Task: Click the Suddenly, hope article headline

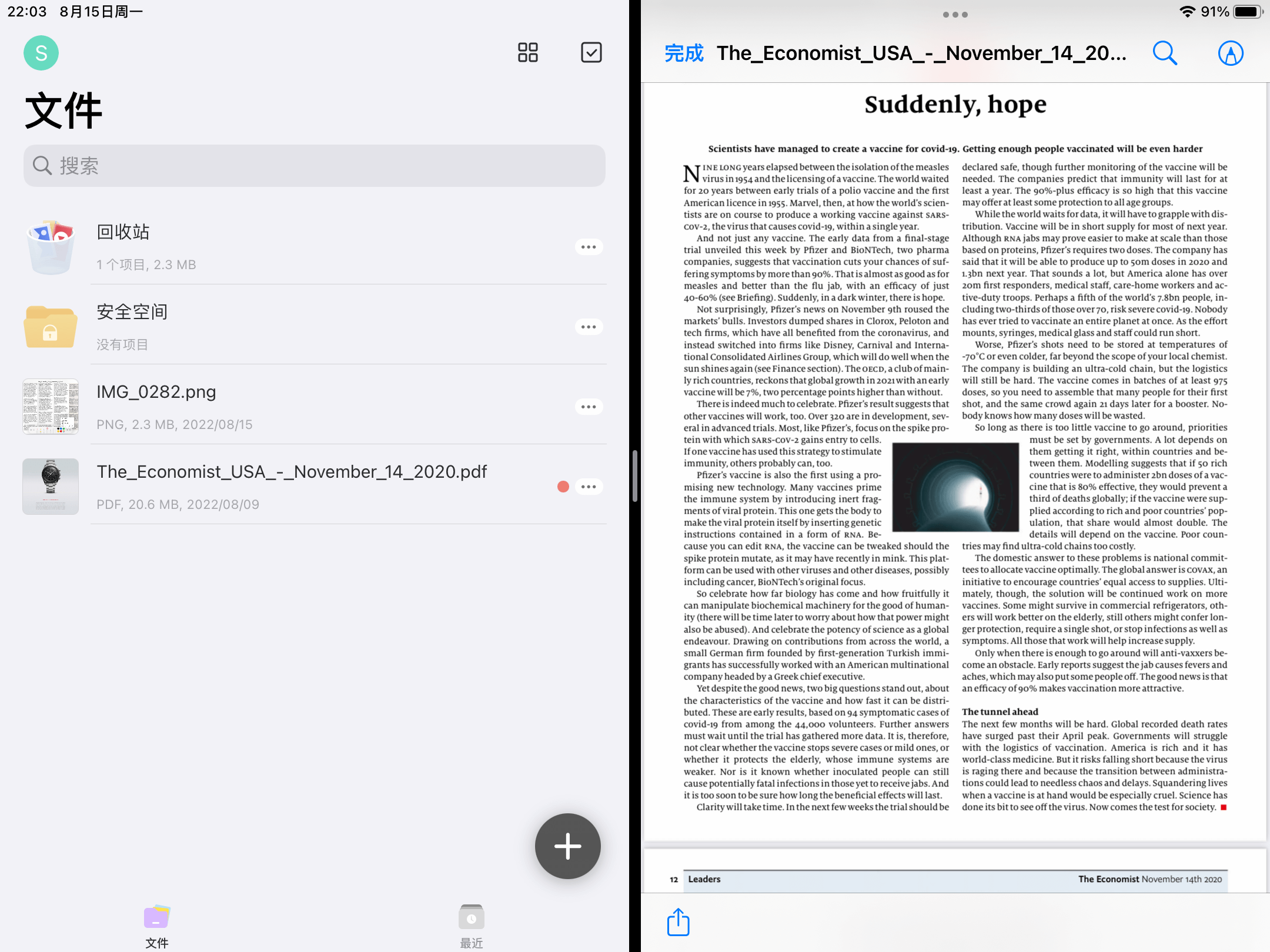Action: coord(955,105)
